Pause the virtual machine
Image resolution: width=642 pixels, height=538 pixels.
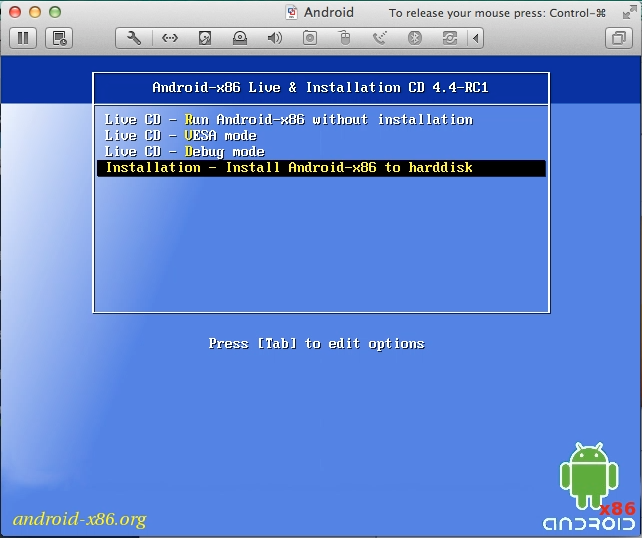pyautogui.click(x=23, y=38)
